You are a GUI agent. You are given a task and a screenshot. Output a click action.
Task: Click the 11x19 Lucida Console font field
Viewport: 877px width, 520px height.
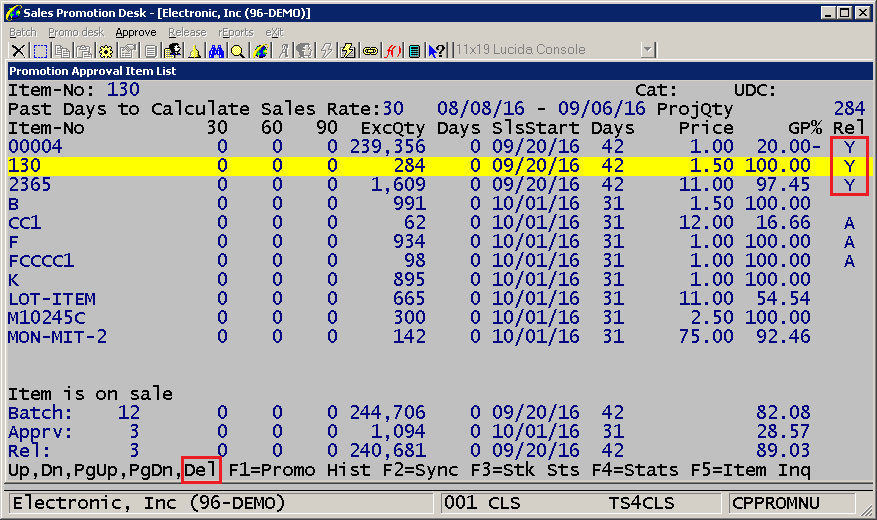[x=548, y=50]
